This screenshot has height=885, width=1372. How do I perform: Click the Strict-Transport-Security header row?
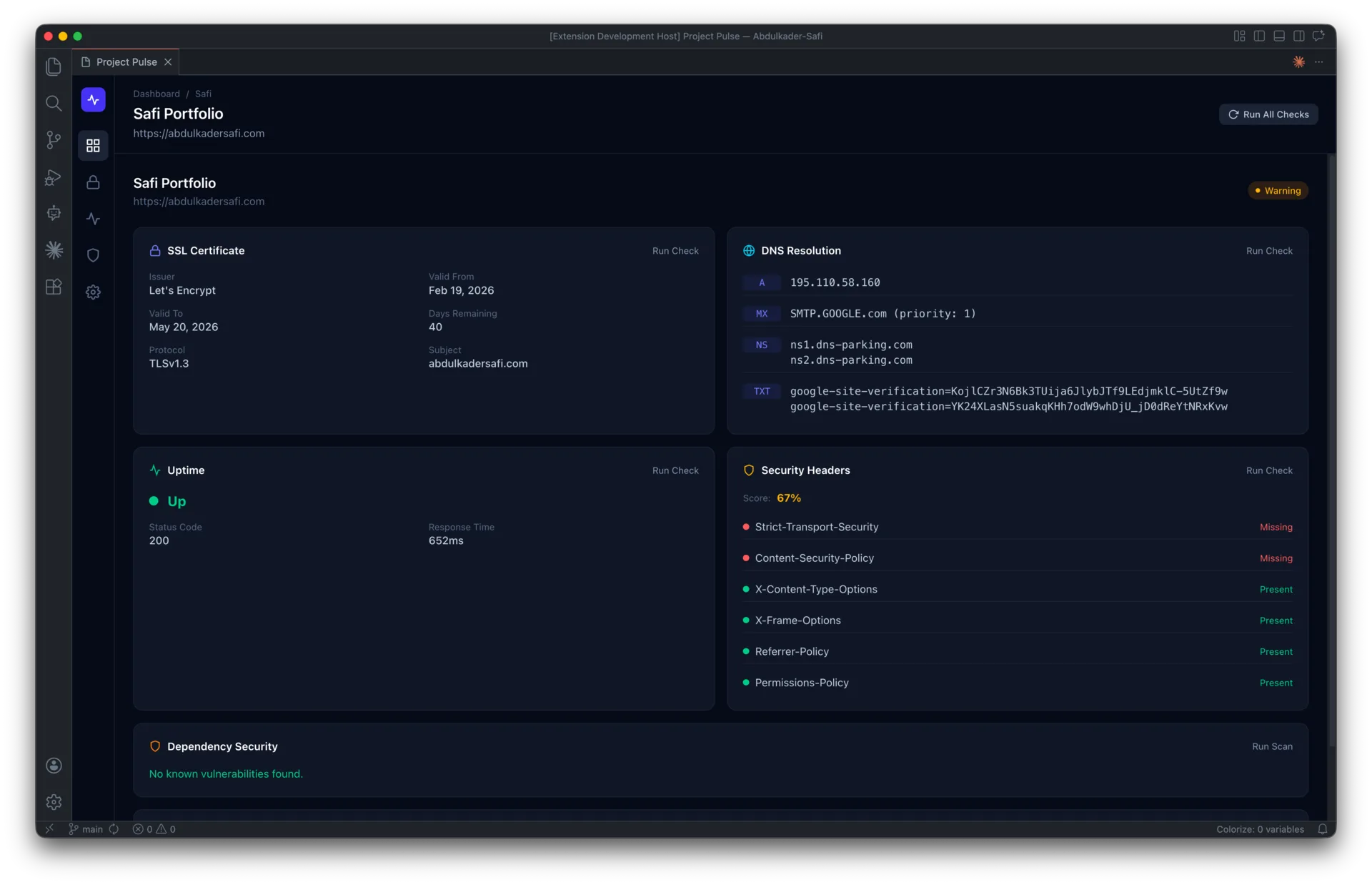tap(1018, 527)
